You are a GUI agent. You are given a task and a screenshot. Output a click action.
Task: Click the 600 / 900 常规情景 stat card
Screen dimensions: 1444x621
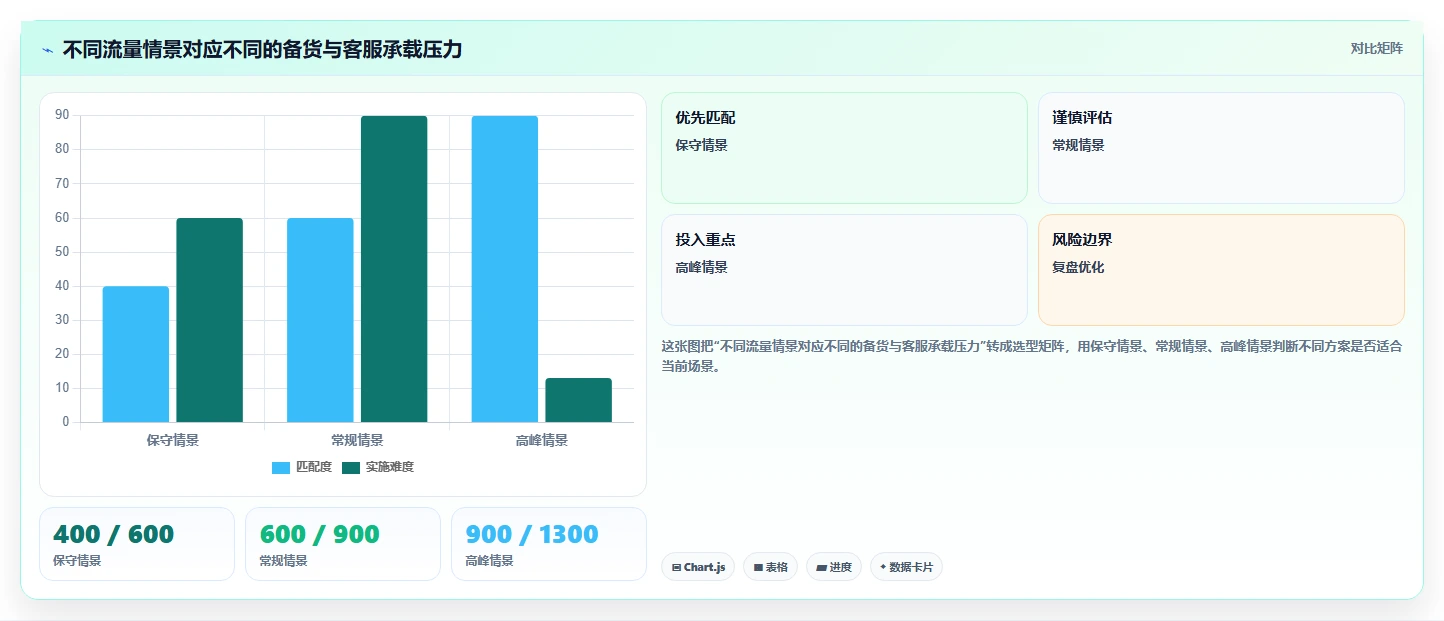click(x=343, y=544)
